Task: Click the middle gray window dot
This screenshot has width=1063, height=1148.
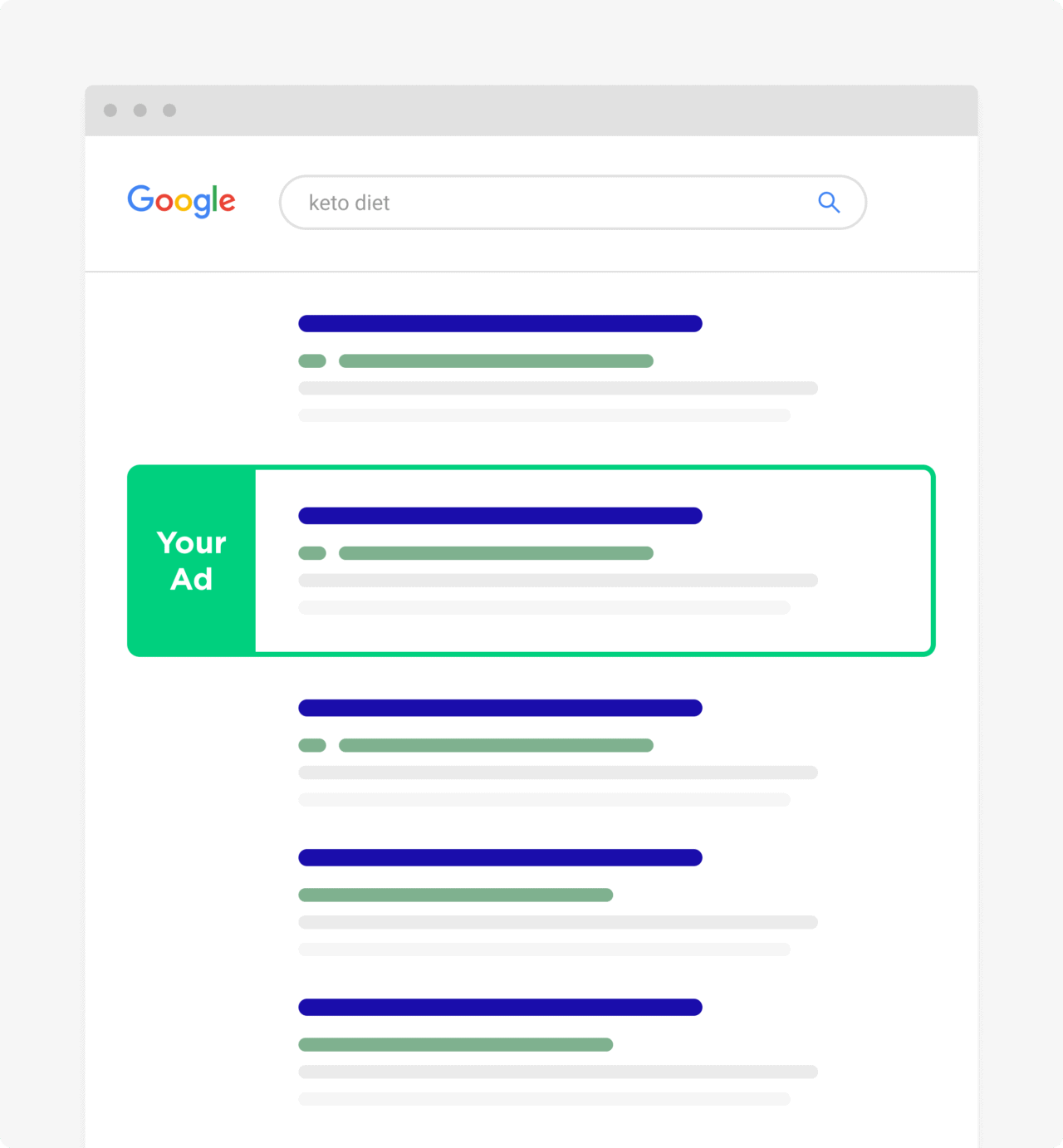Action: pos(140,110)
